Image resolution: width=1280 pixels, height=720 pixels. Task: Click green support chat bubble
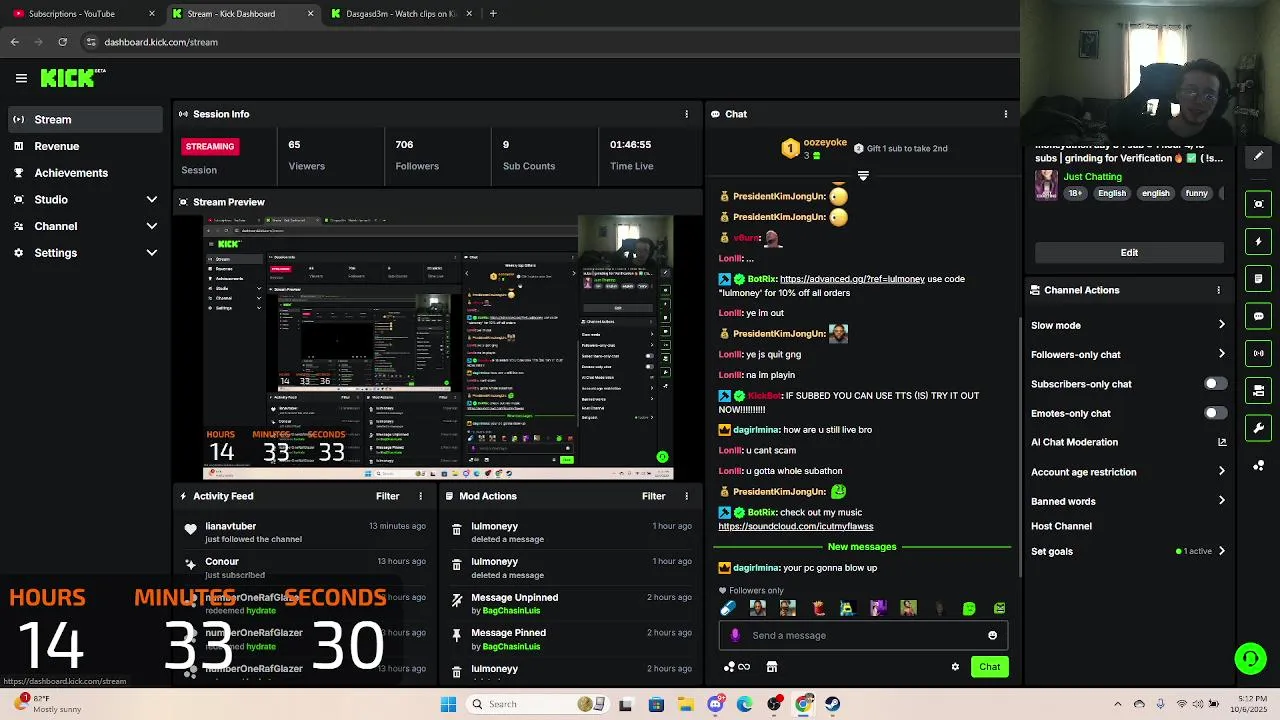coord(1250,658)
